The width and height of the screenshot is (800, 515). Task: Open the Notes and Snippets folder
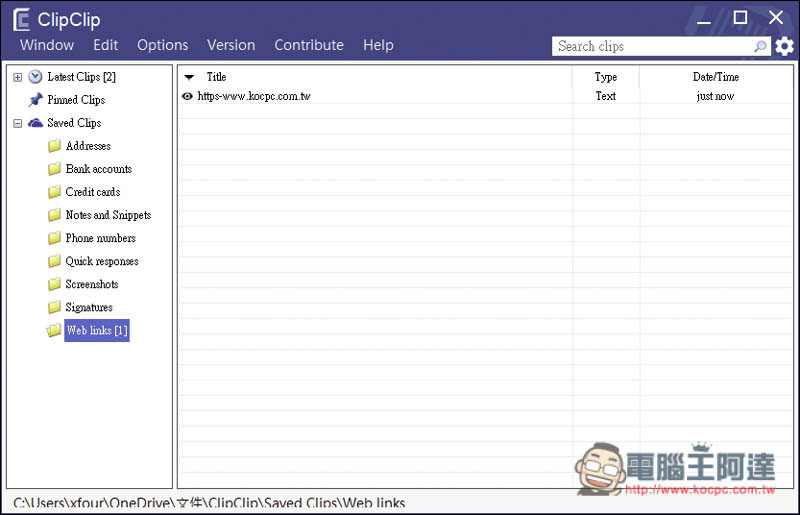[108, 215]
